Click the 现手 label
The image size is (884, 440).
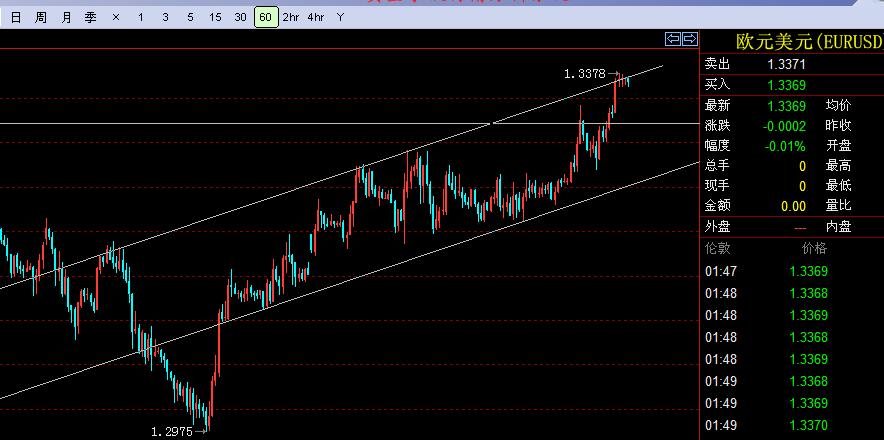[x=717, y=186]
